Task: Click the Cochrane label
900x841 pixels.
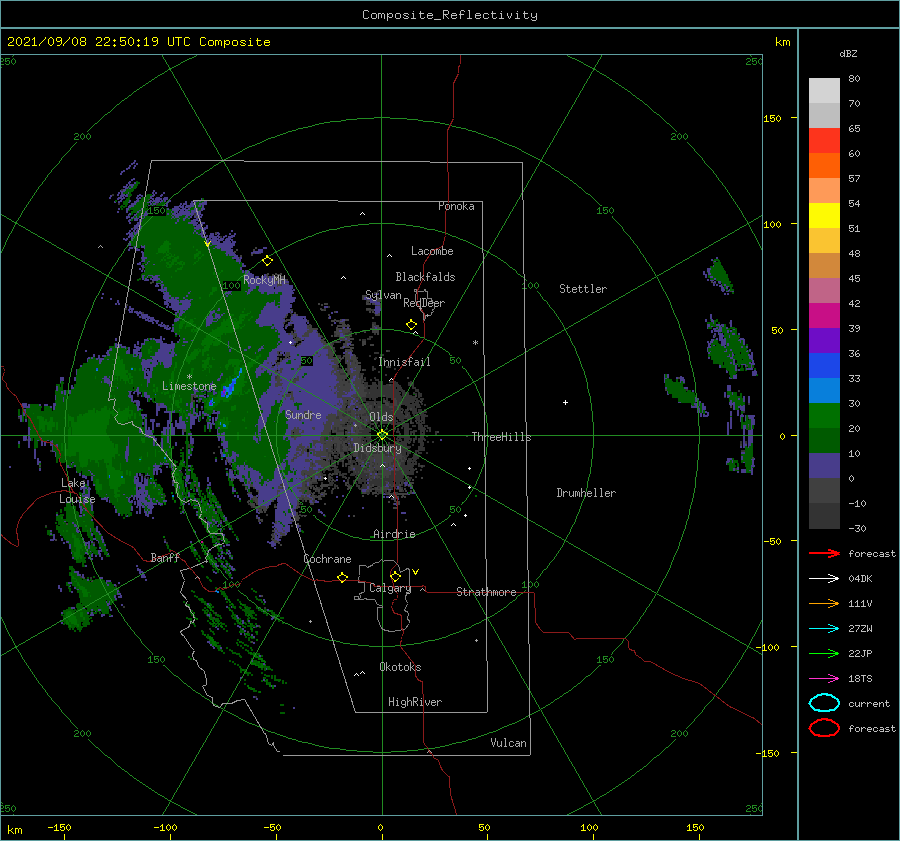Action: [327, 559]
